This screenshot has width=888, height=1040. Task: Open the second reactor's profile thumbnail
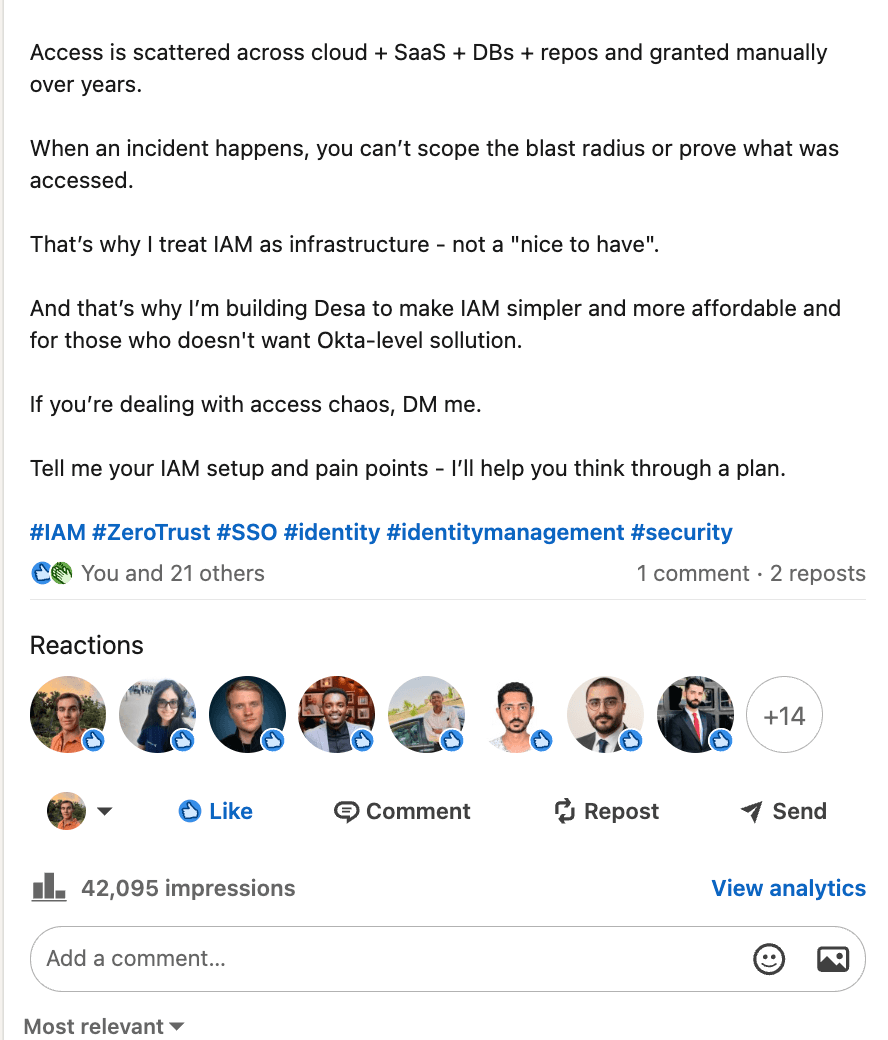click(x=157, y=714)
